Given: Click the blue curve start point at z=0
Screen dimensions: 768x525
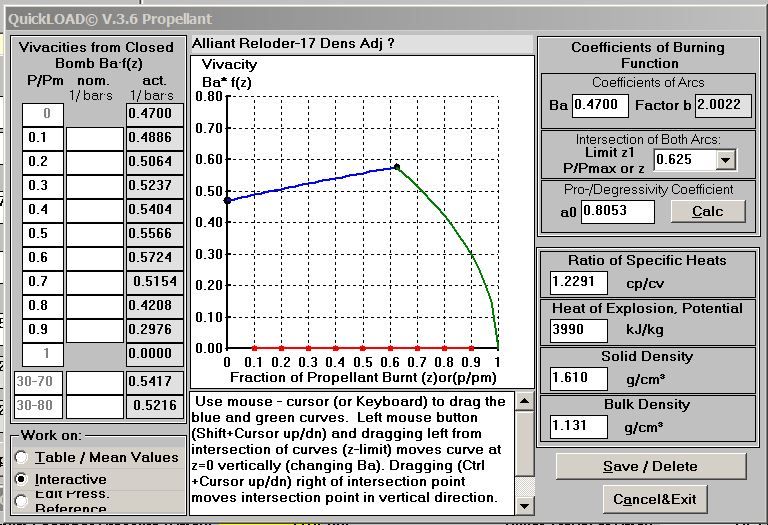Looking at the screenshot, I should point(227,200).
